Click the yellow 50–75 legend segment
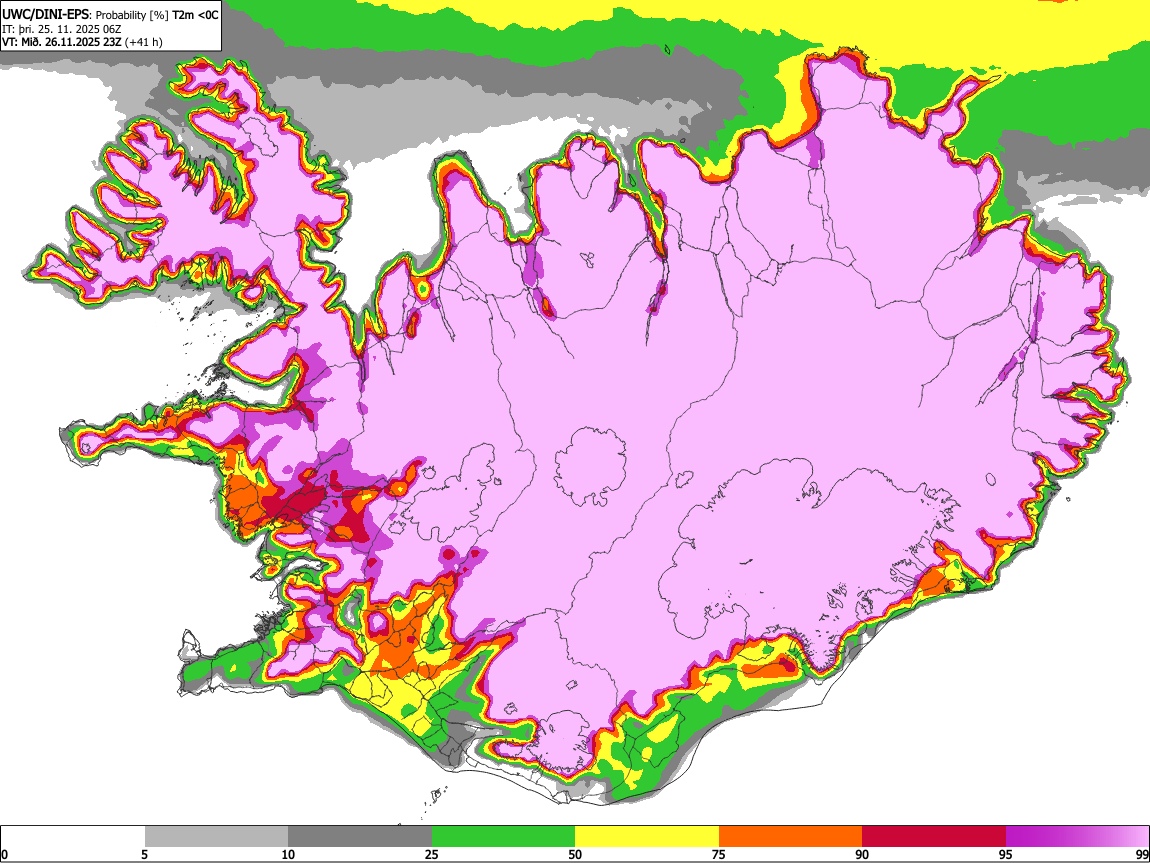Viewport: 1150px width, 863px height. [x=647, y=837]
